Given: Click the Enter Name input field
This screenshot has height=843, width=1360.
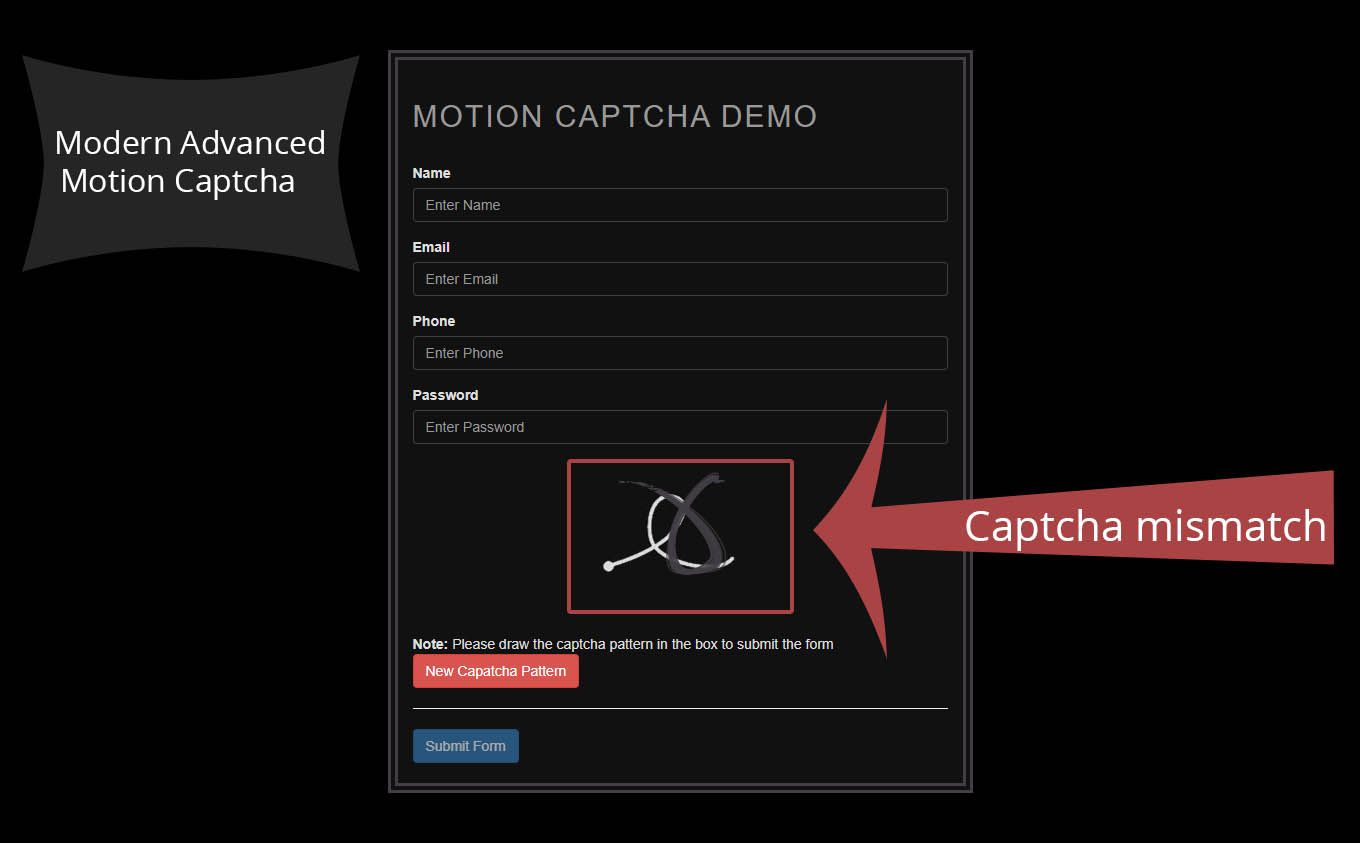Looking at the screenshot, I should click(679, 205).
